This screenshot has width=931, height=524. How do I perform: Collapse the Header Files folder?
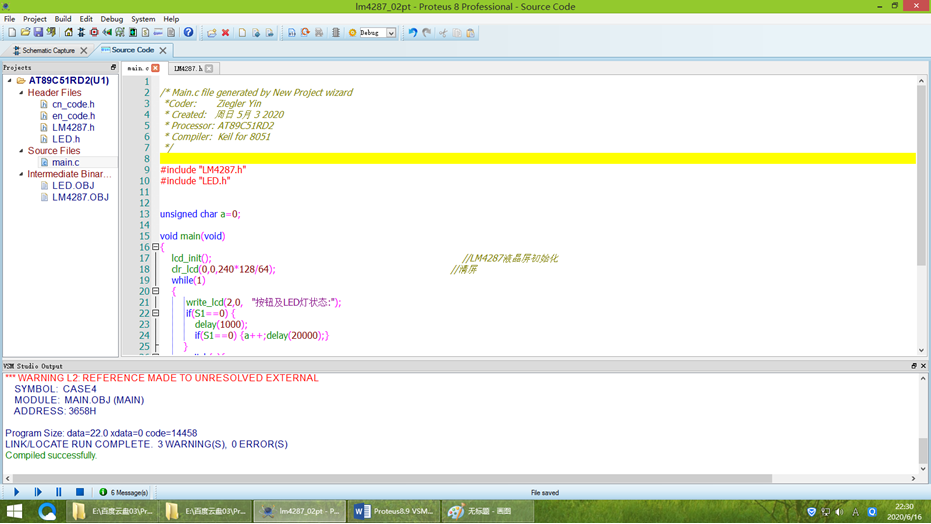pyautogui.click(x=21, y=93)
